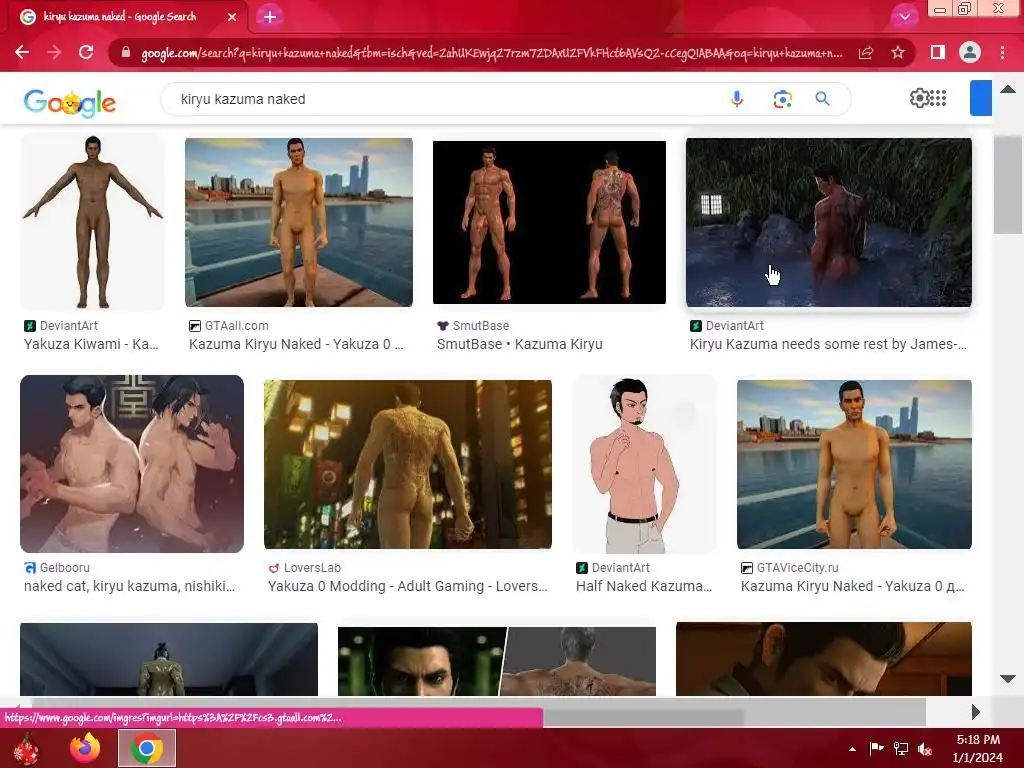
Task: Click the LoversLab source label
Action: 312,568
